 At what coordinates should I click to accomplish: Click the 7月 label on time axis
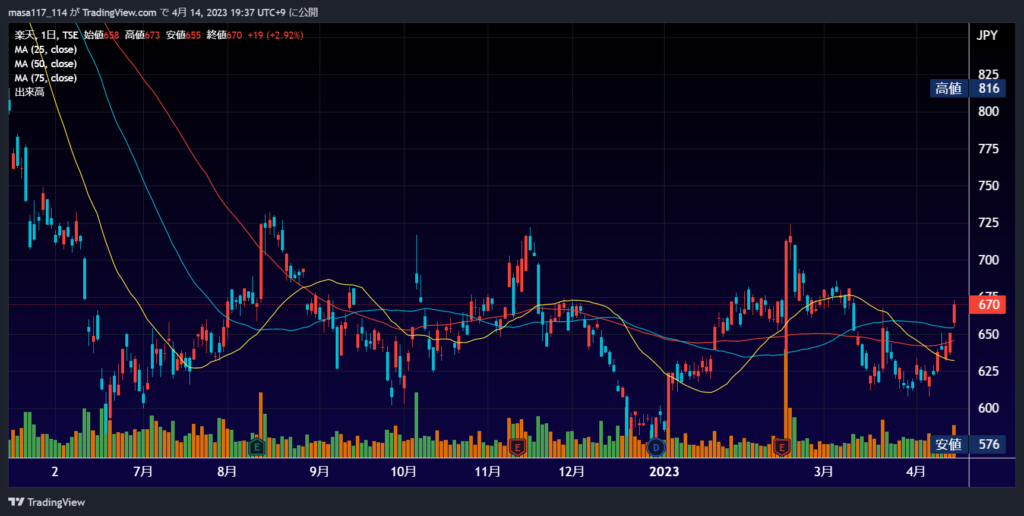pos(142,472)
